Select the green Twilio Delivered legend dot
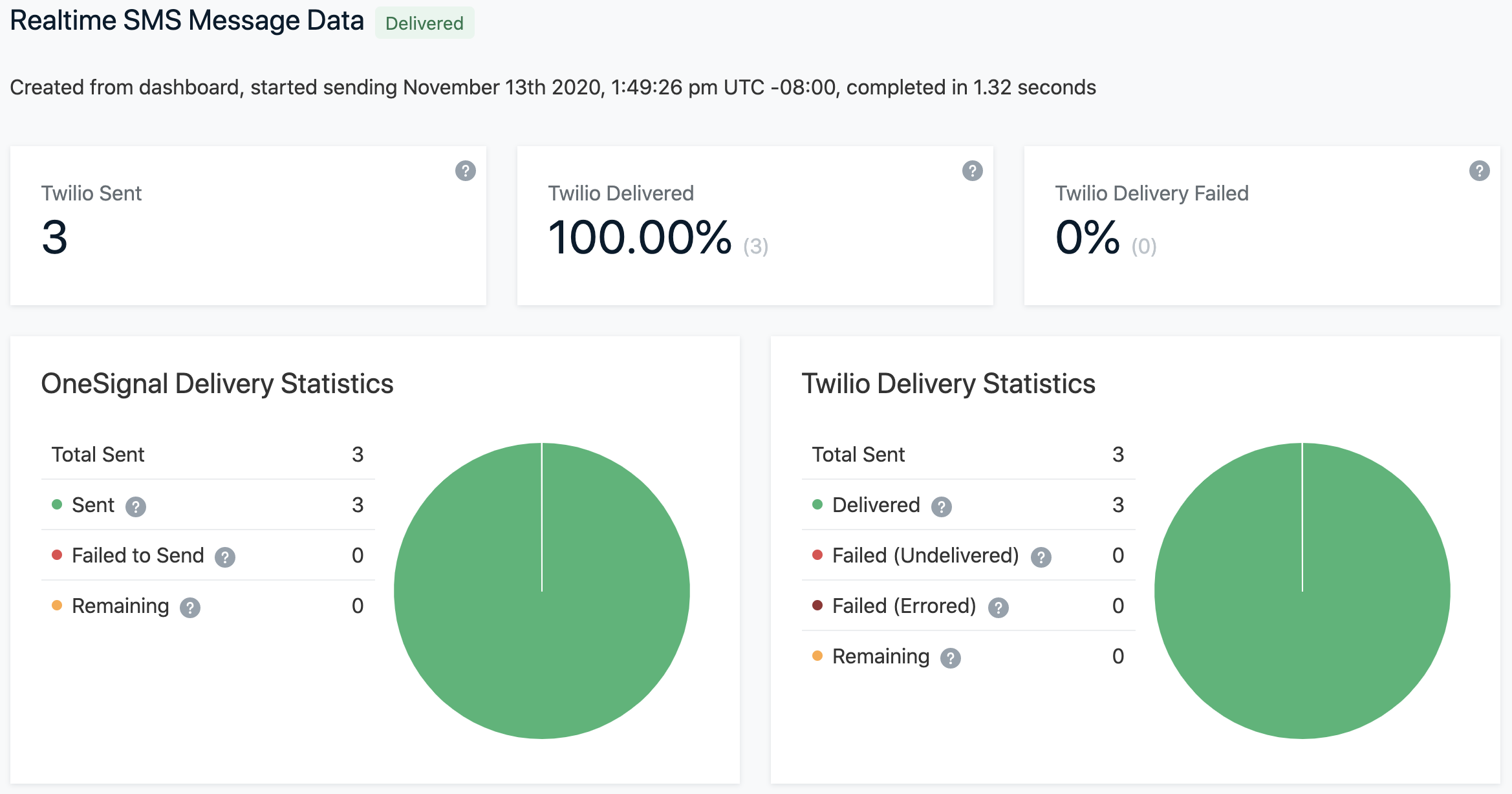 point(817,504)
